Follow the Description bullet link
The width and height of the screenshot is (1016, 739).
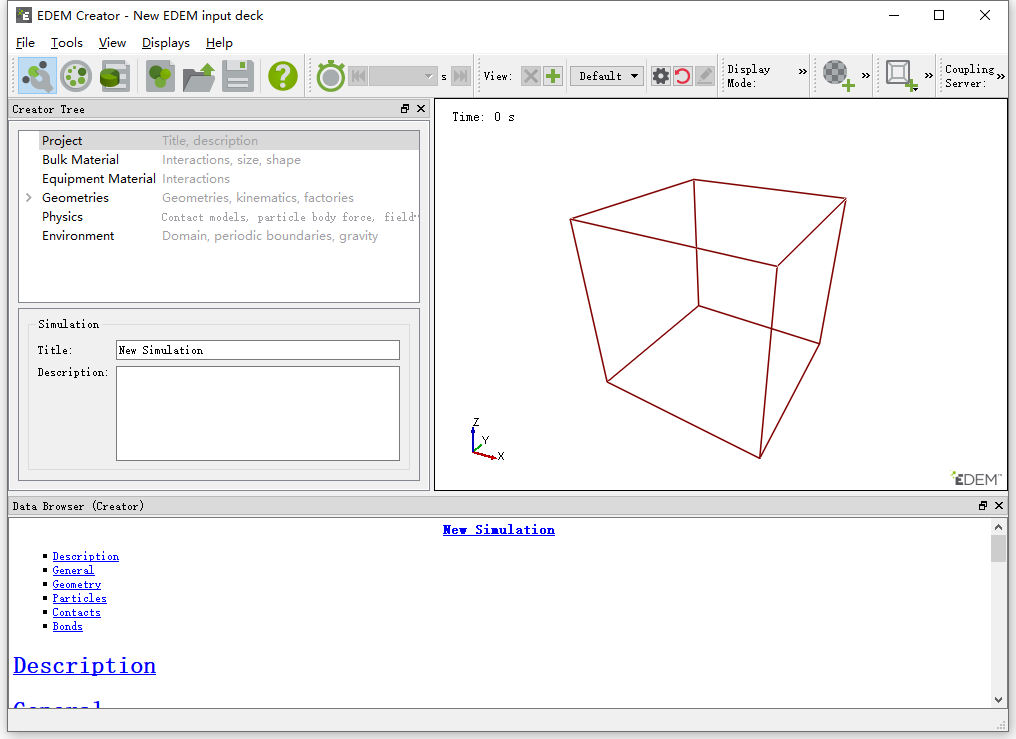(x=86, y=556)
